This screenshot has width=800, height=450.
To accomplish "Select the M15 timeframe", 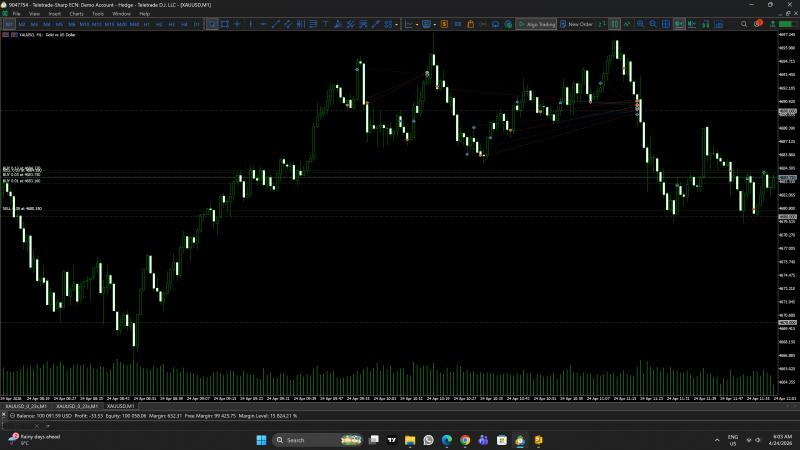I will pos(109,24).
